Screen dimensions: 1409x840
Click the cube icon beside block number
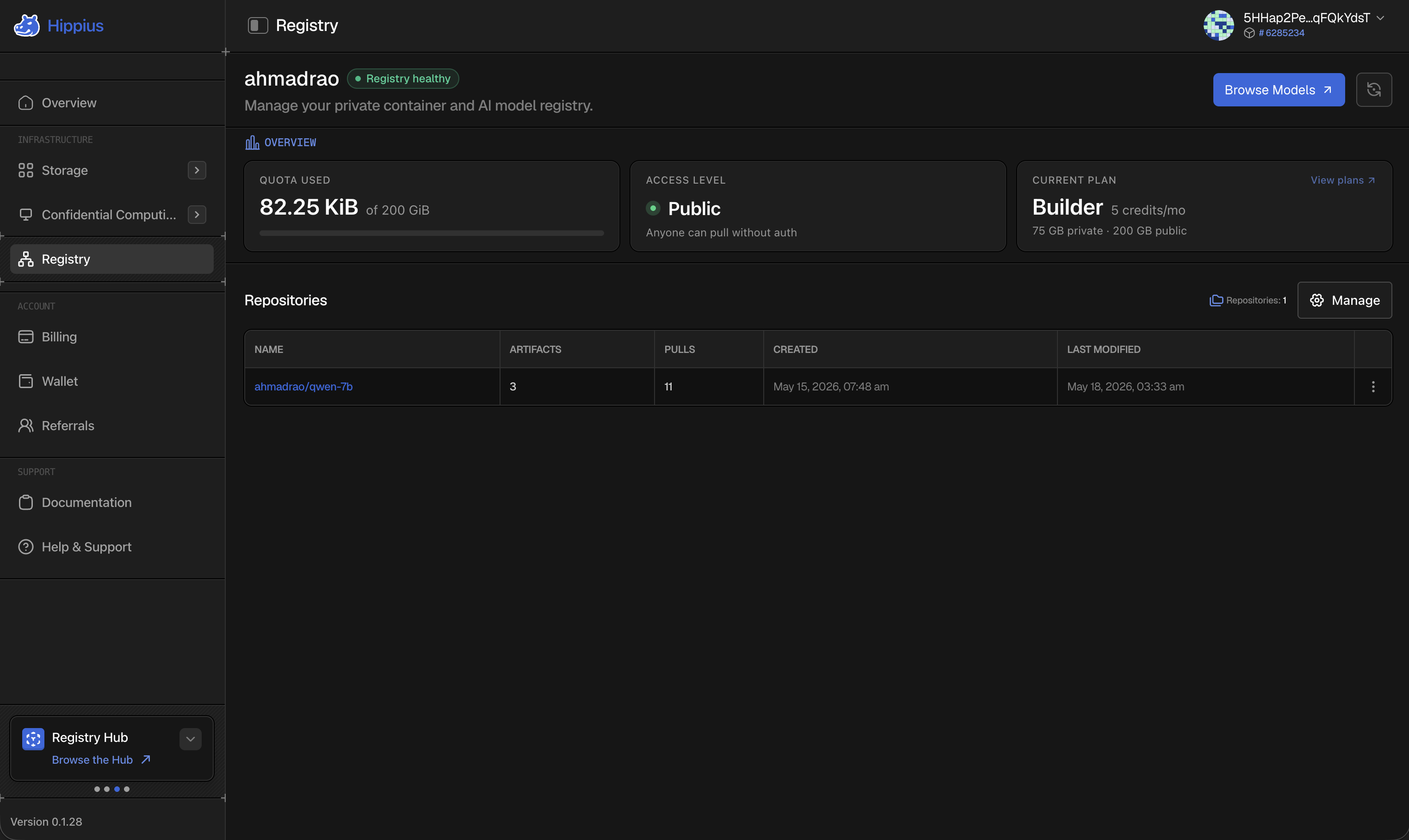(x=1249, y=33)
